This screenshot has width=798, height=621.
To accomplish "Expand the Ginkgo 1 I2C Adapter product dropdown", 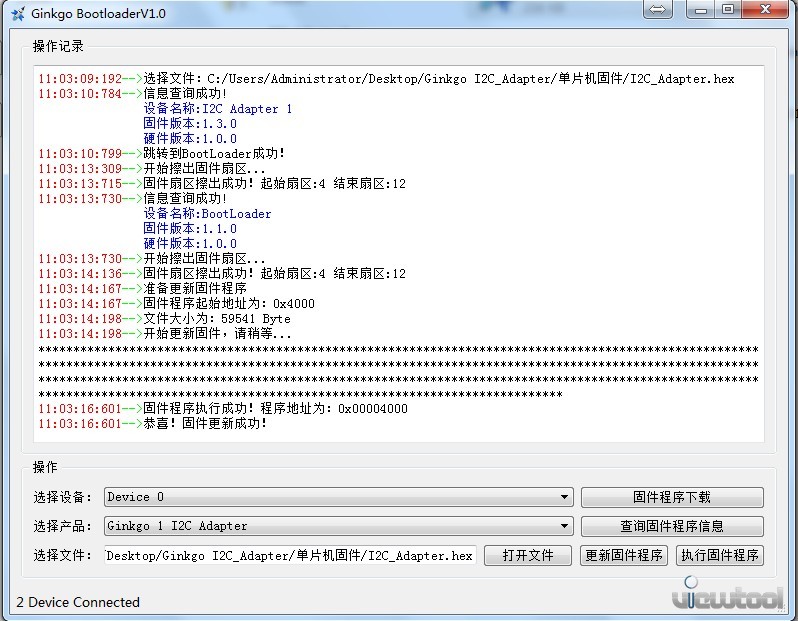I will [x=338, y=526].
